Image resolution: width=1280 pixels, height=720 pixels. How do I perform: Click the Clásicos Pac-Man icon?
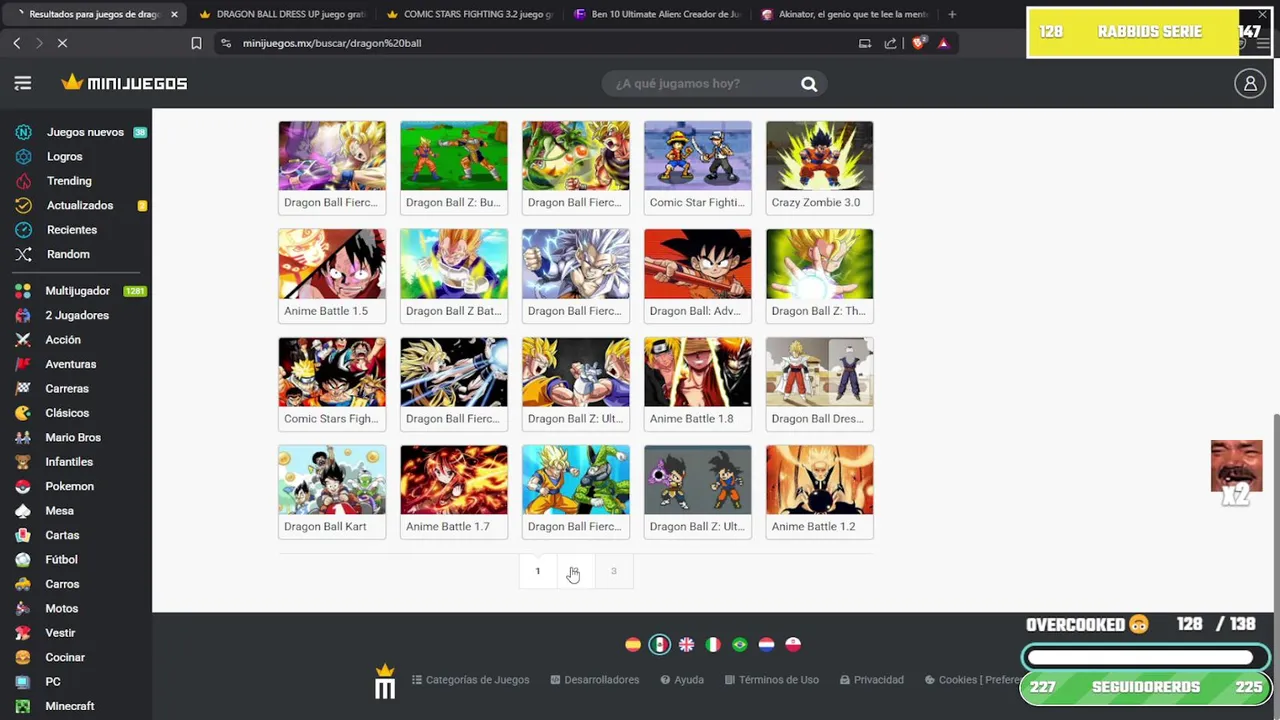pos(23,413)
